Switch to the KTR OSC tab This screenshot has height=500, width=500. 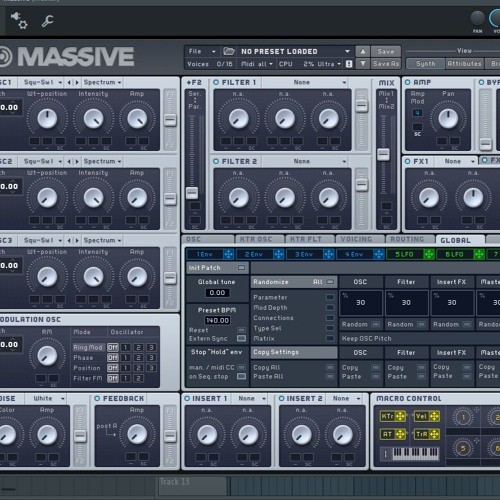coord(259,239)
